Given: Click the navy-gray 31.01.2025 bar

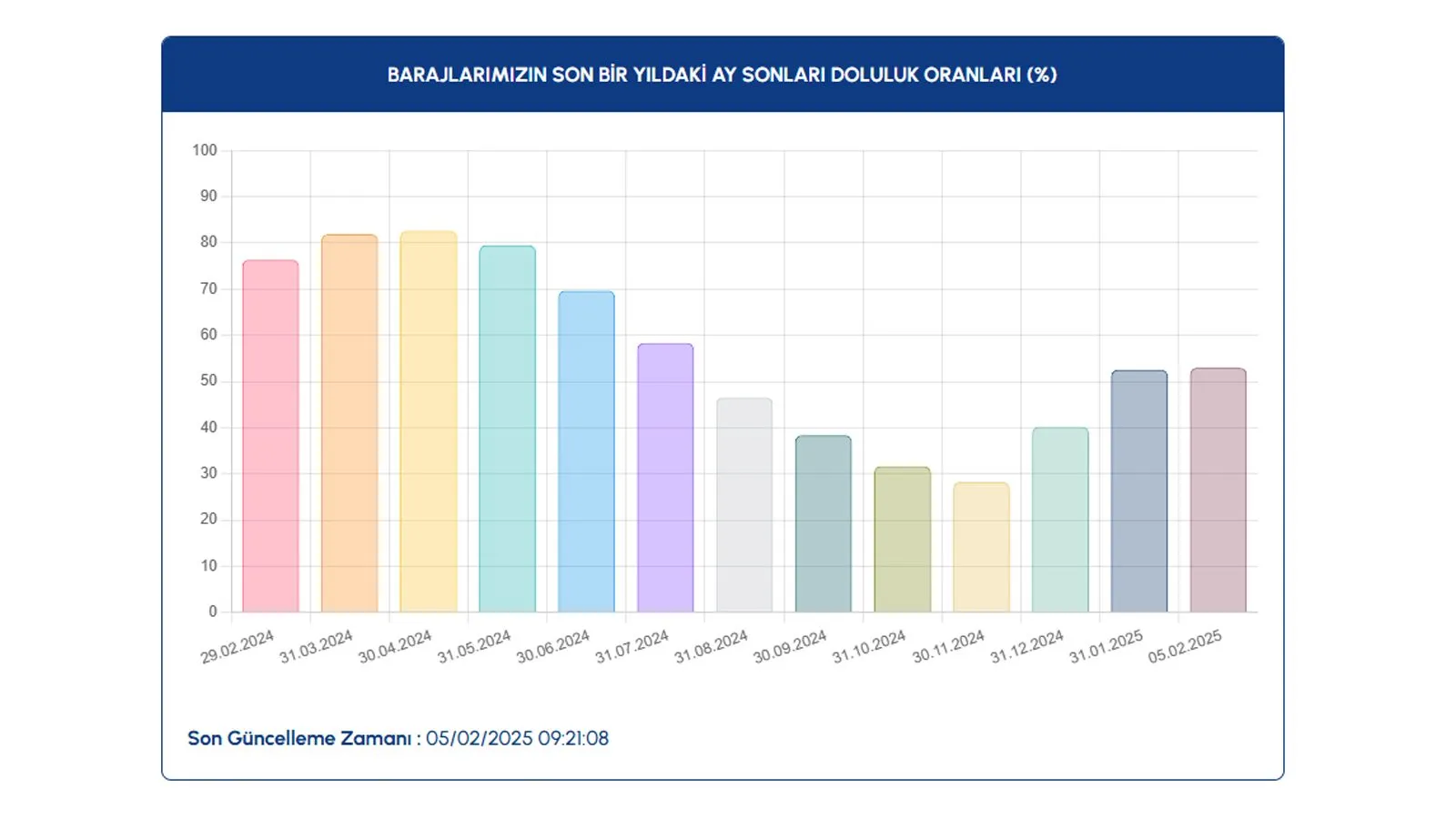Looking at the screenshot, I should coord(1139,491).
